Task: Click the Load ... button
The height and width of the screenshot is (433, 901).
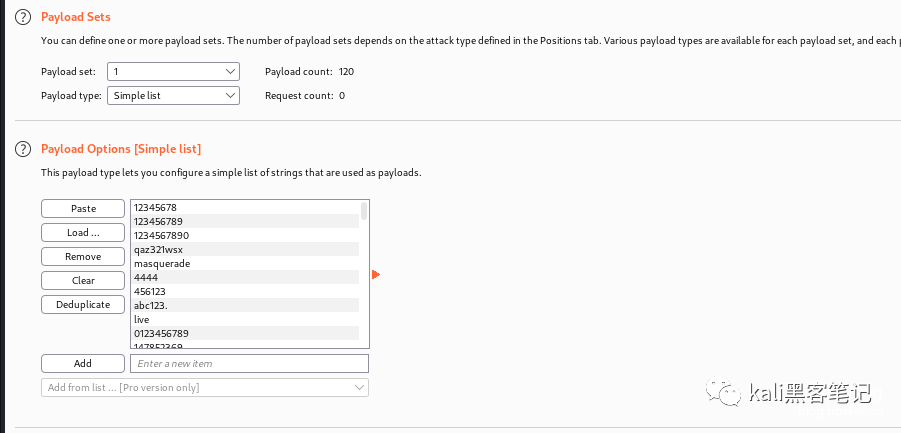Action: pos(83,233)
